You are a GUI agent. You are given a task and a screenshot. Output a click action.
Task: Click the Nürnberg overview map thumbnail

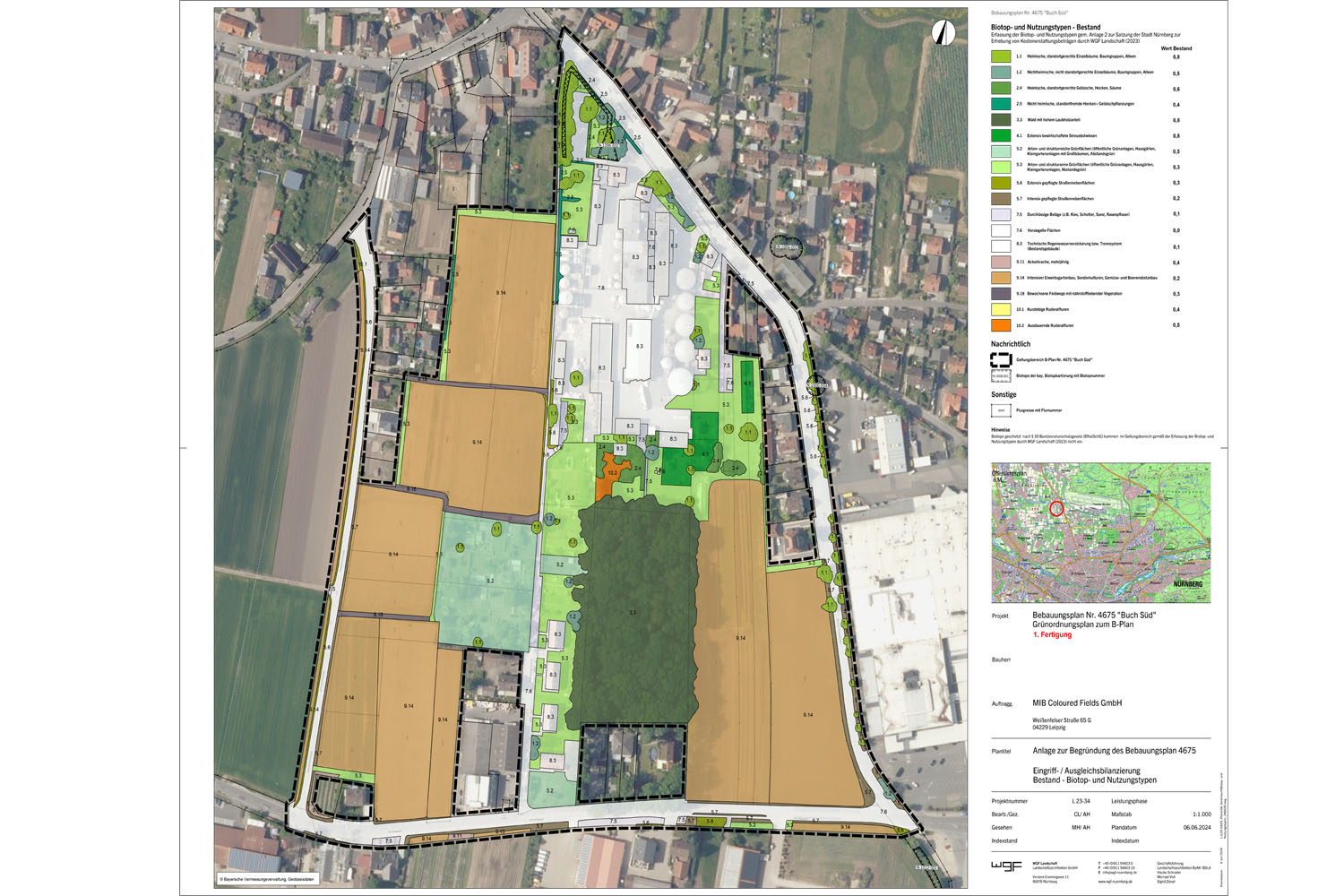1100,532
